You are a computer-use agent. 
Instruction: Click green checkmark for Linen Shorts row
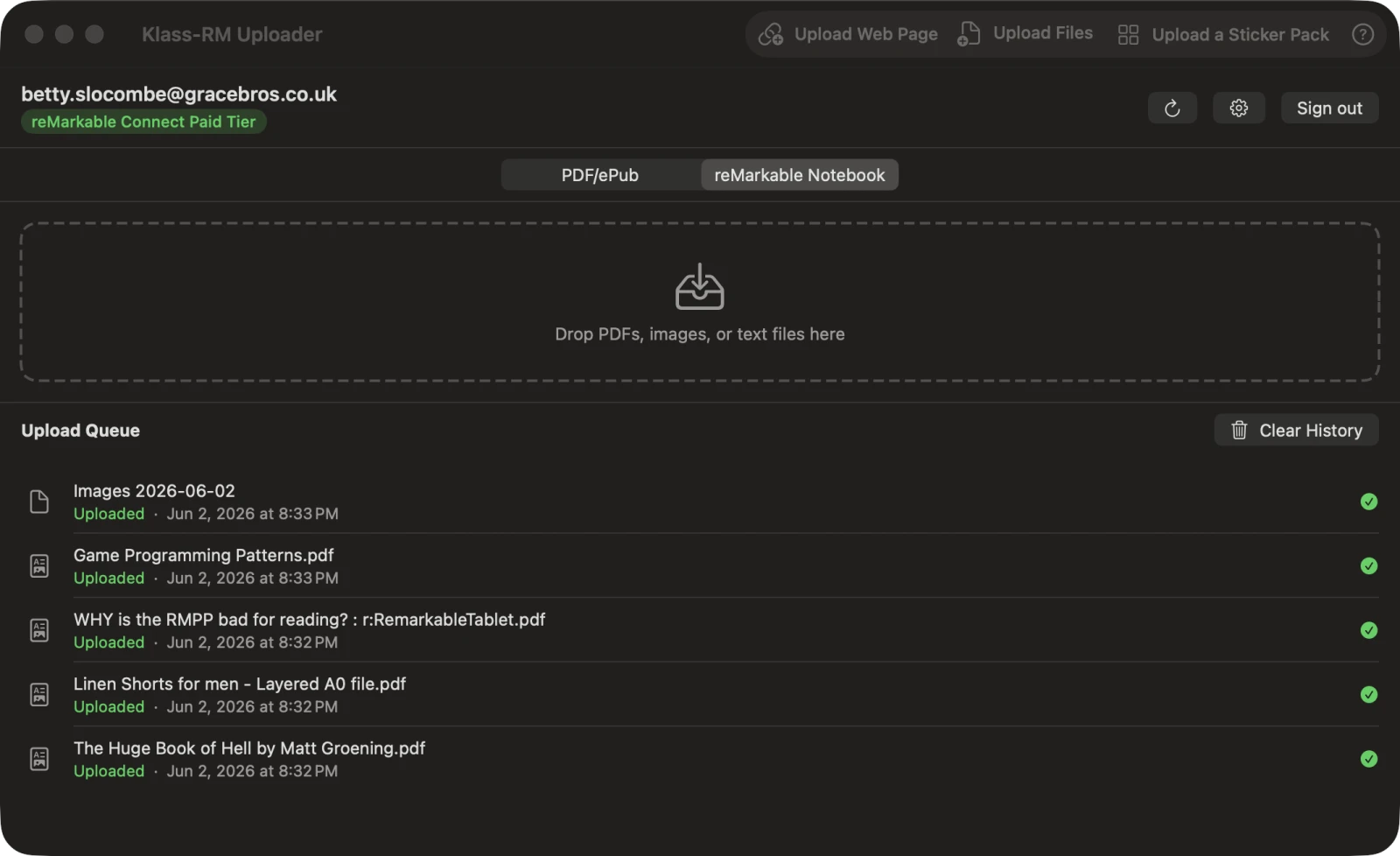(1368, 694)
